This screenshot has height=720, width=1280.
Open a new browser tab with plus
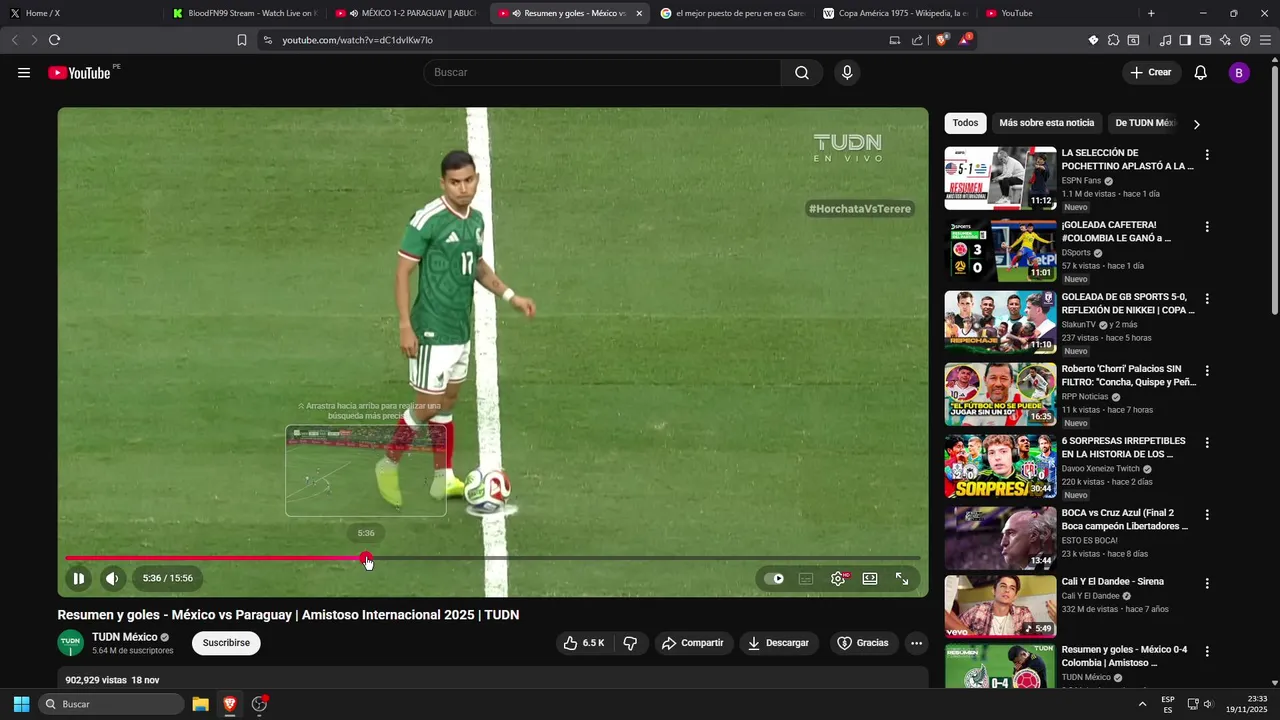(x=1151, y=13)
